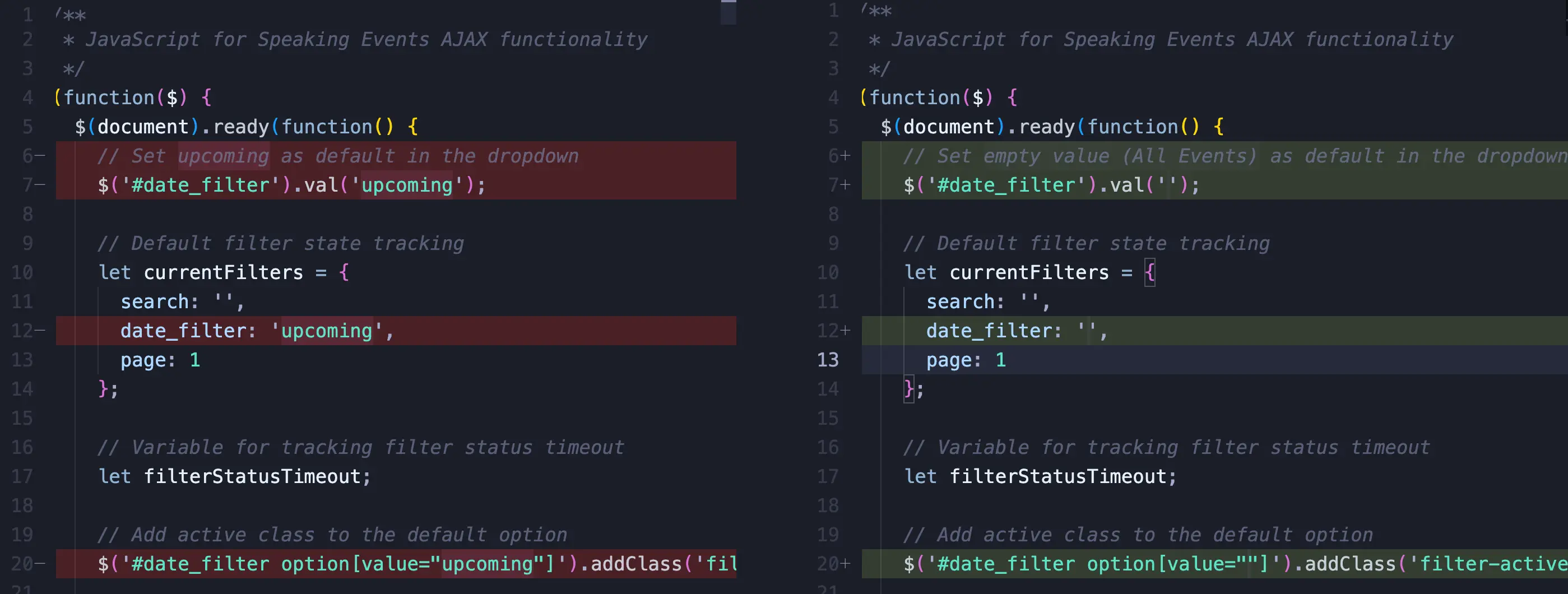The height and width of the screenshot is (594, 1568).
Task: Click 'function($)' on right pane line 4
Action: click(931, 98)
